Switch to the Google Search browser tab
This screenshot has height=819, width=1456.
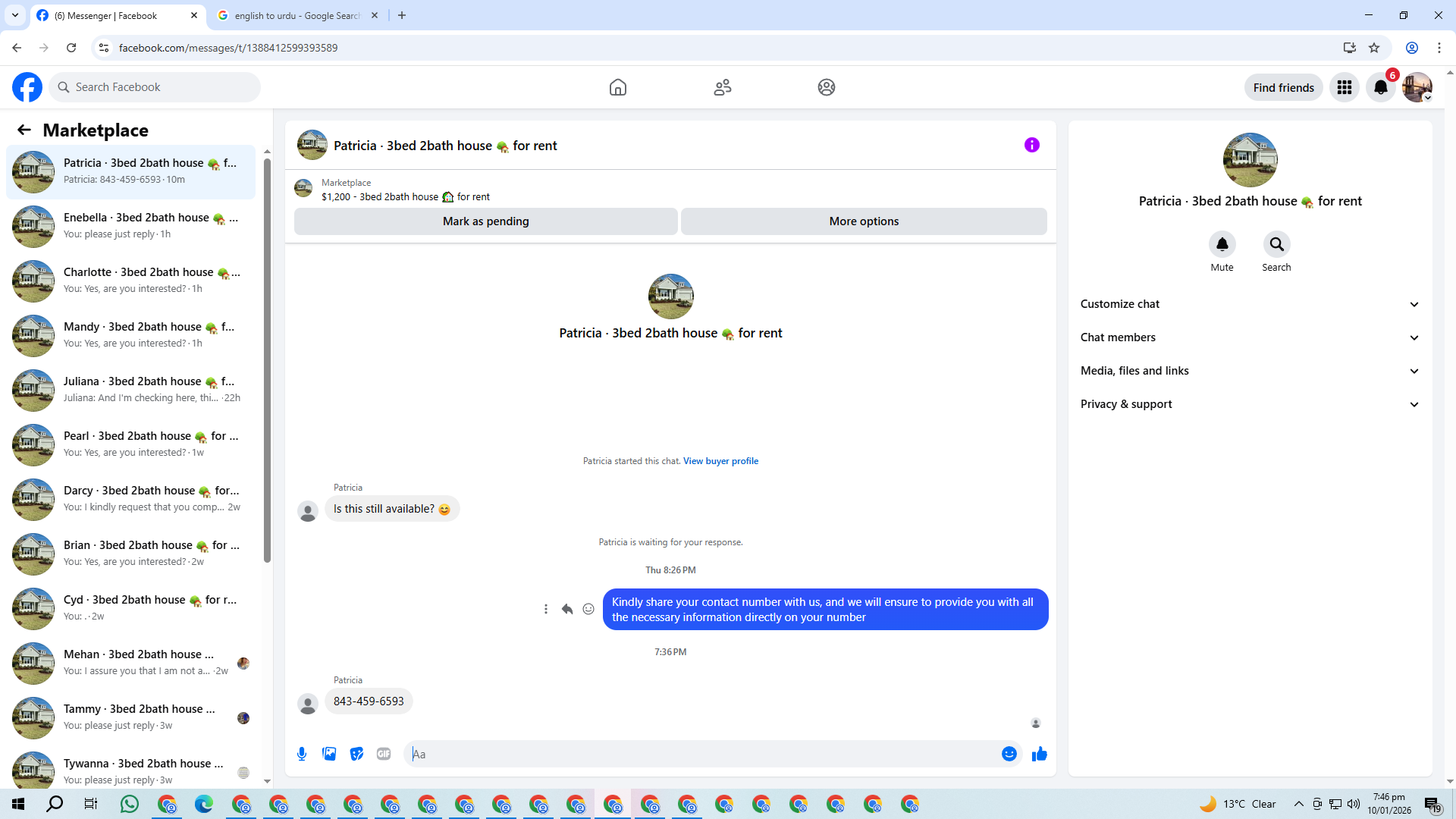click(297, 15)
